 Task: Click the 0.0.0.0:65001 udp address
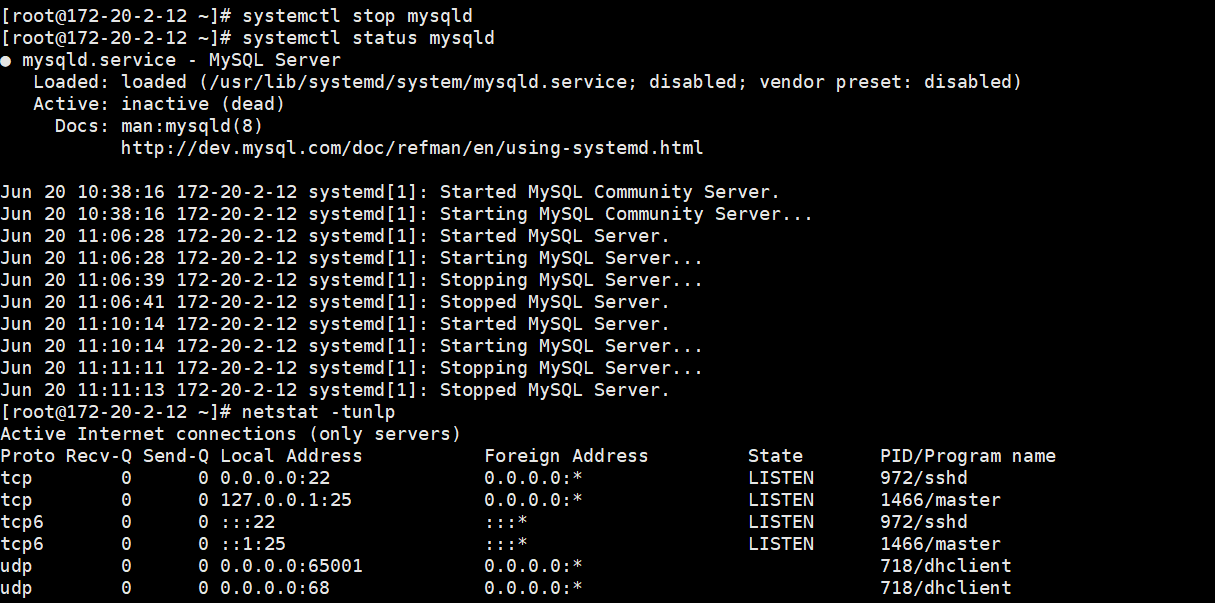(291, 566)
